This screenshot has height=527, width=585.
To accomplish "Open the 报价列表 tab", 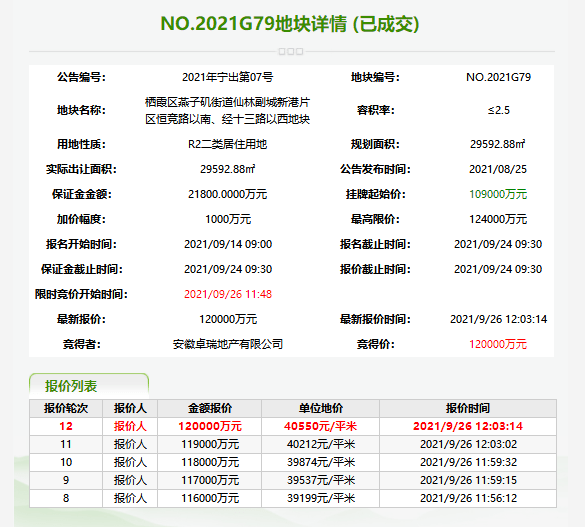I will (89, 385).
